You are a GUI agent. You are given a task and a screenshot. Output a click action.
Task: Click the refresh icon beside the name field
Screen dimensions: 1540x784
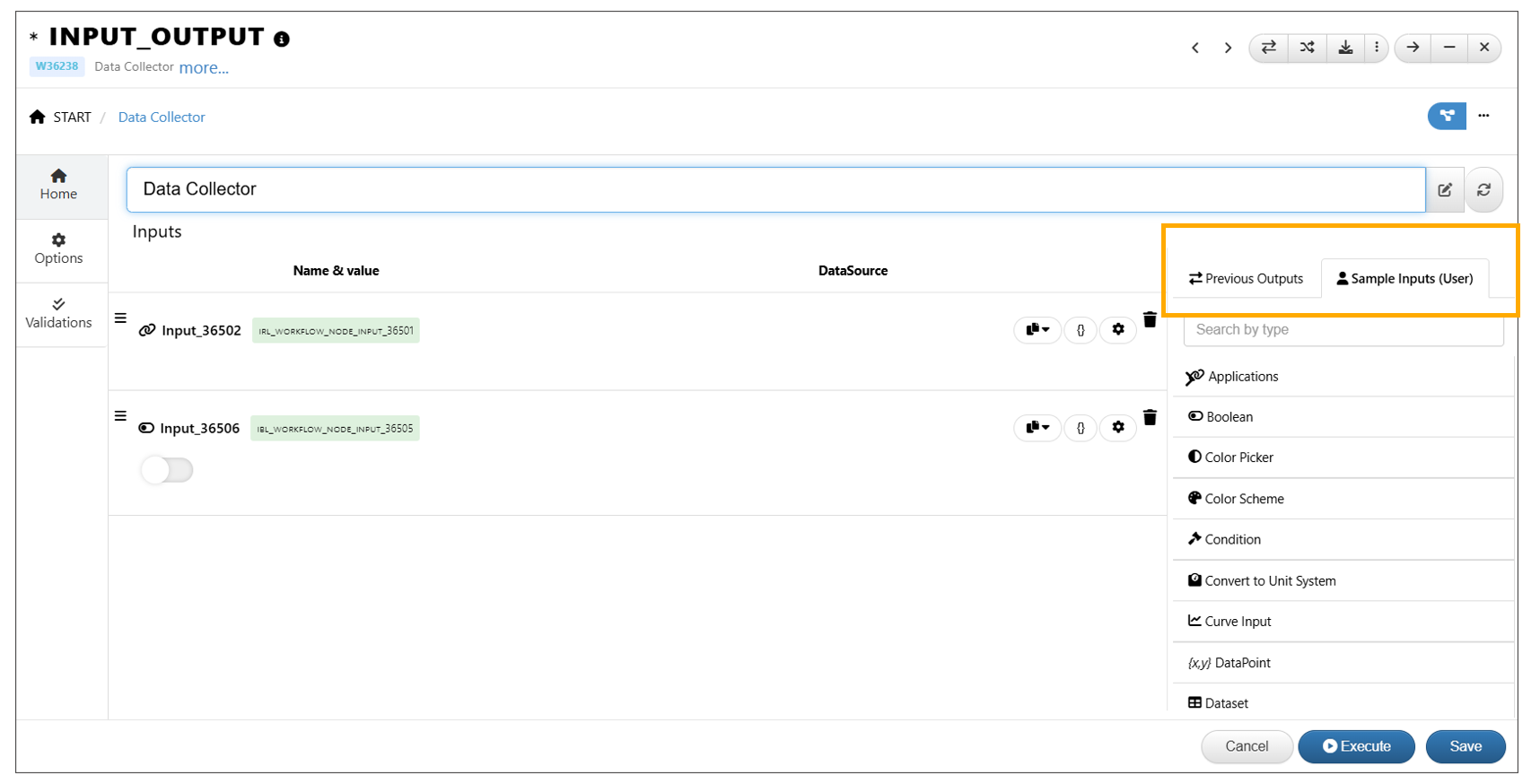point(1483,190)
